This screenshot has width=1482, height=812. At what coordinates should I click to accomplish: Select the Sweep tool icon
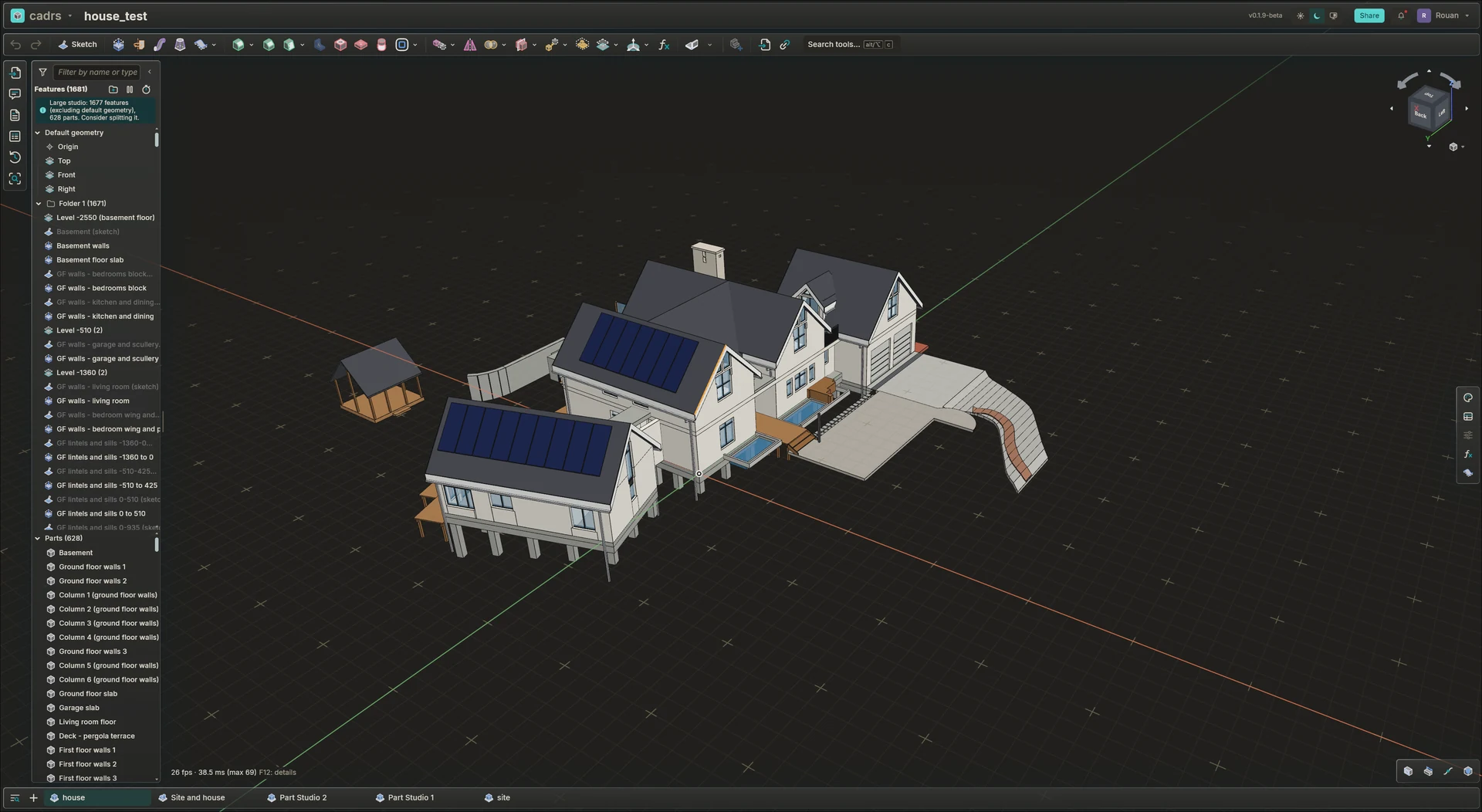pos(160,45)
